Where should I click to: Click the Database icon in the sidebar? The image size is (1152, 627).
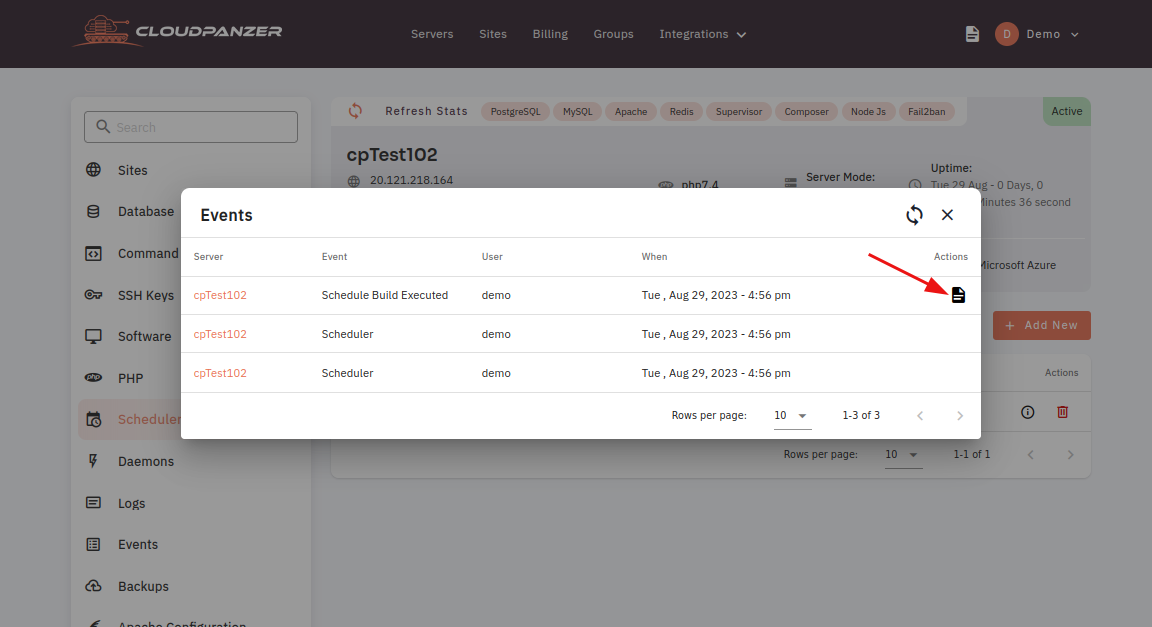(x=93, y=212)
